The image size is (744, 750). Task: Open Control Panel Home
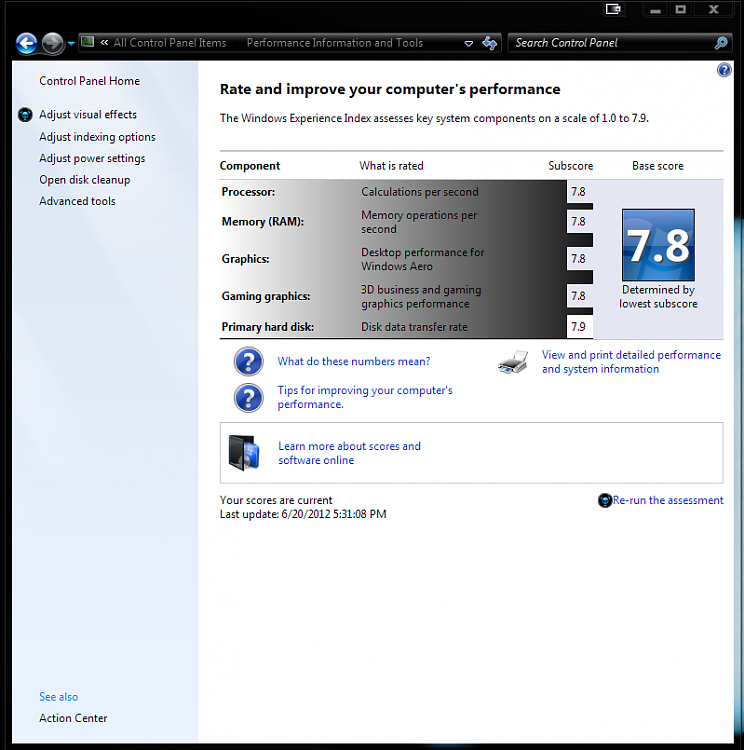89,81
